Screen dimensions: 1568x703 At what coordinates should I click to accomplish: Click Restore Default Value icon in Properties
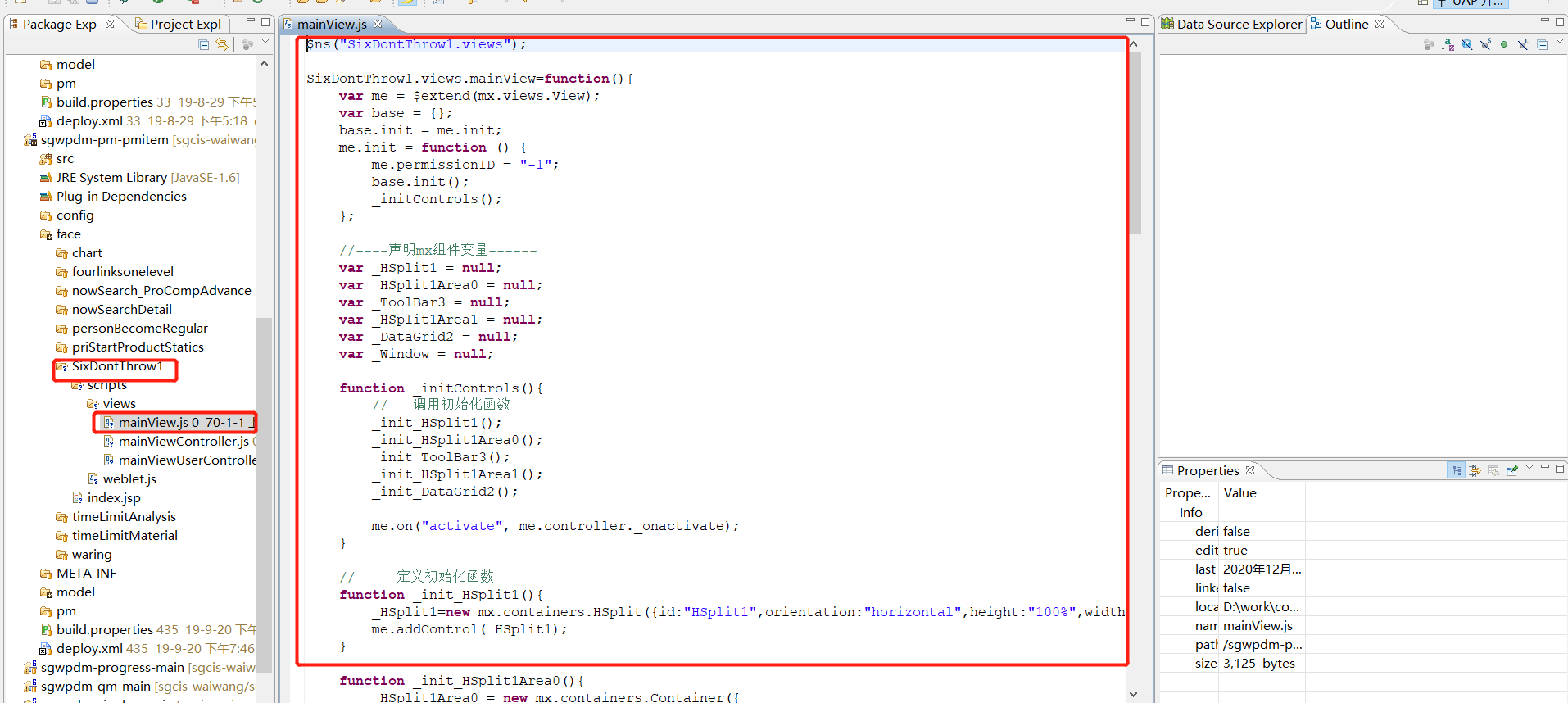click(x=1493, y=470)
